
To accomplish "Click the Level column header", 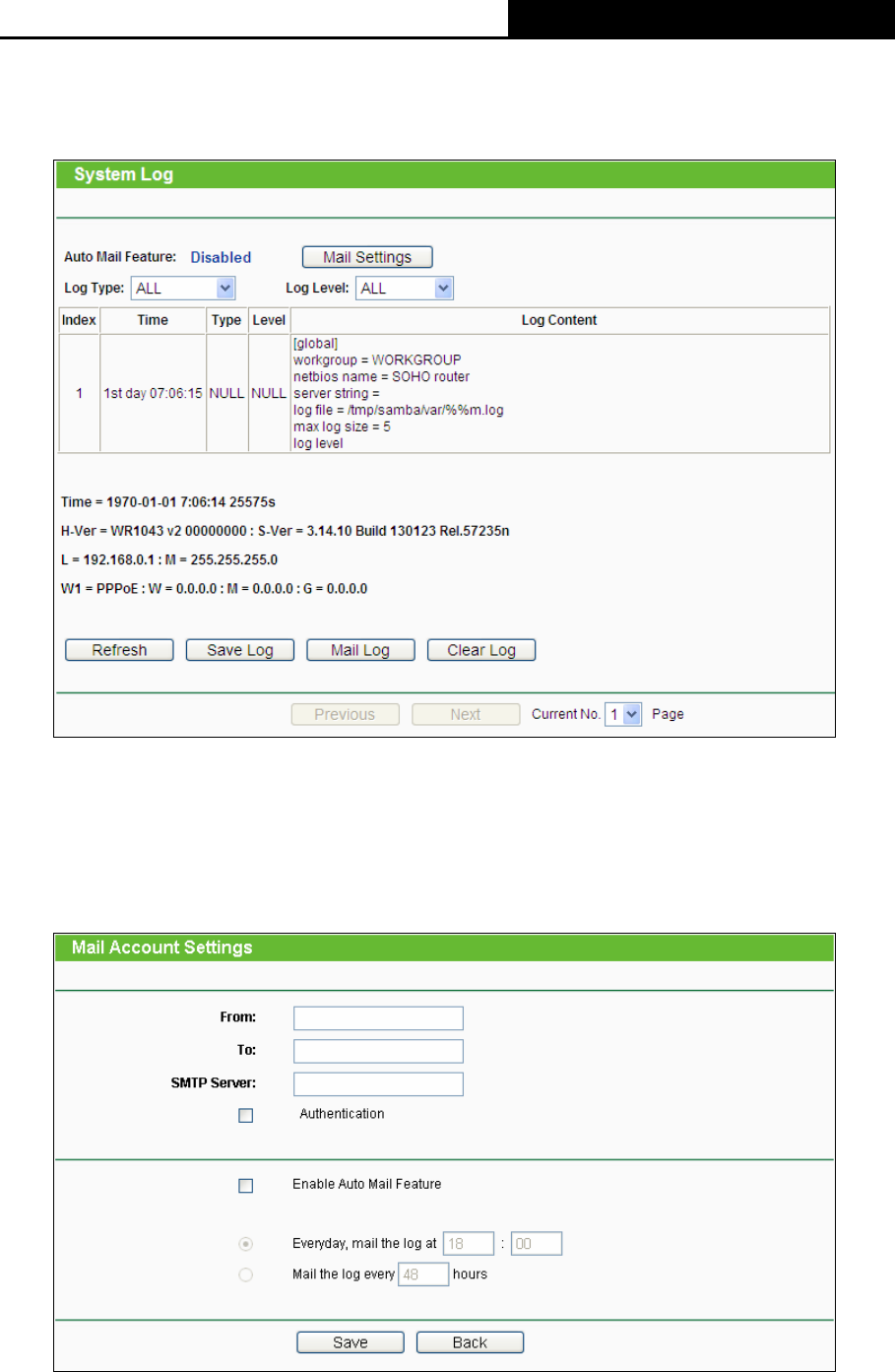I will (269, 320).
